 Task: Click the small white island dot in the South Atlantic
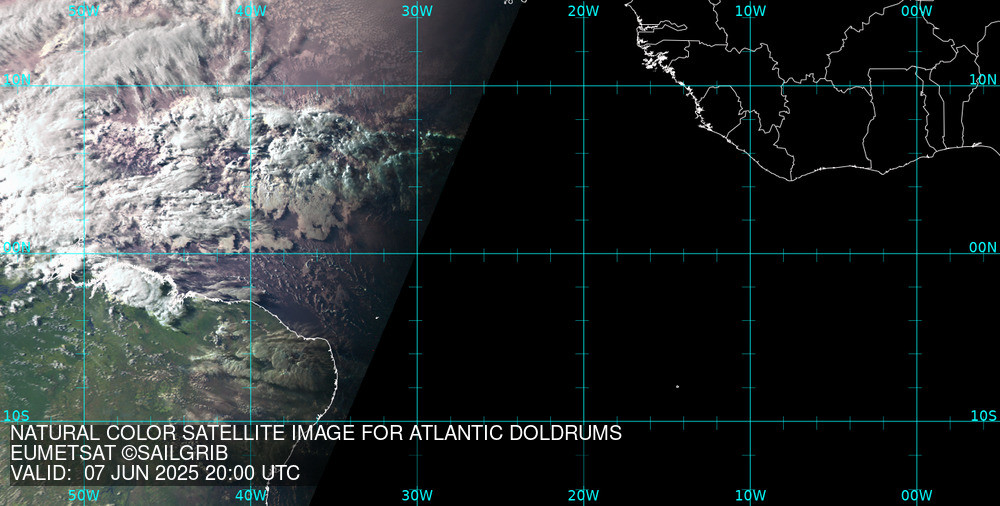(x=677, y=387)
